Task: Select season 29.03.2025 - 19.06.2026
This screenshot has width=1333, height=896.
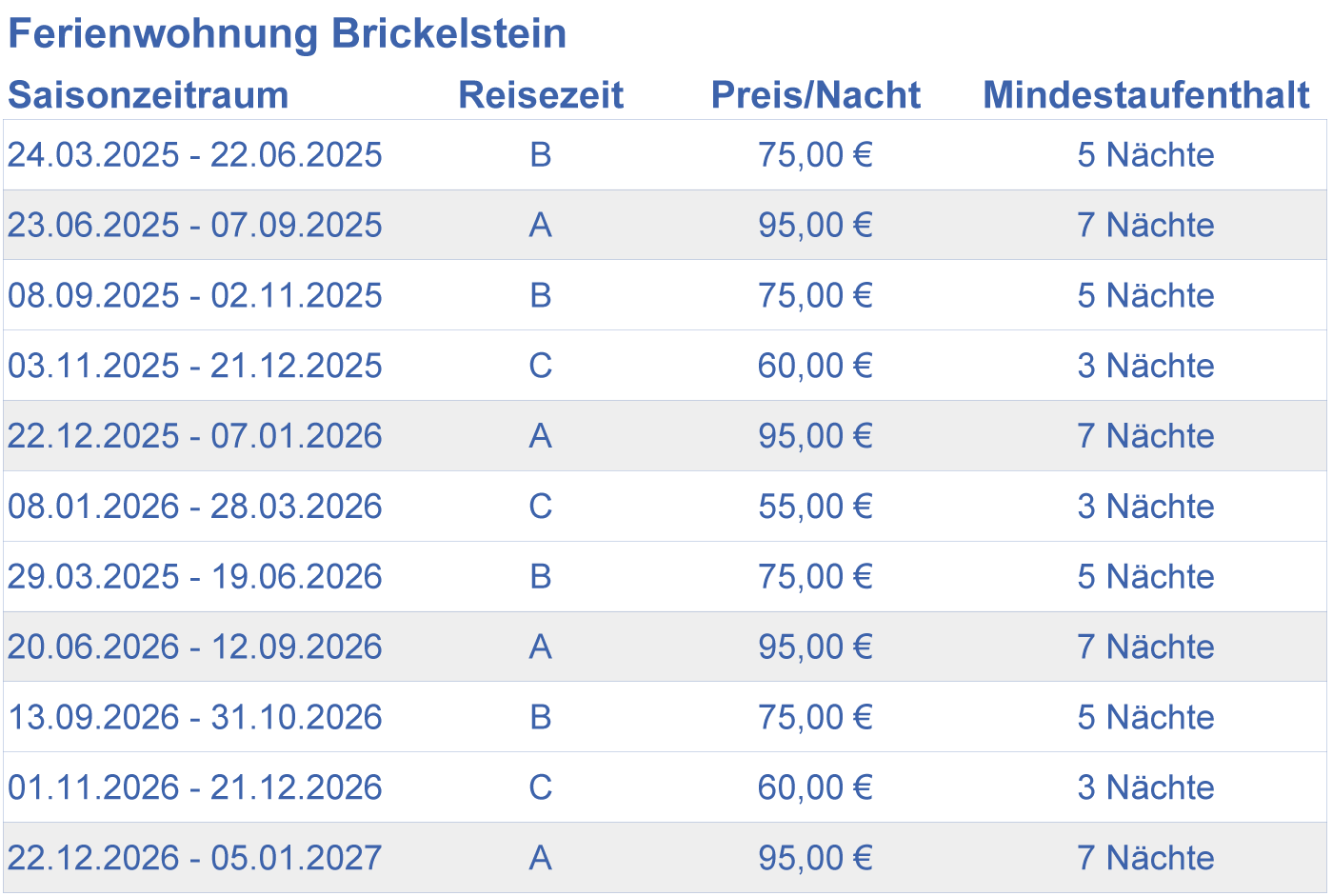Action: (195, 577)
